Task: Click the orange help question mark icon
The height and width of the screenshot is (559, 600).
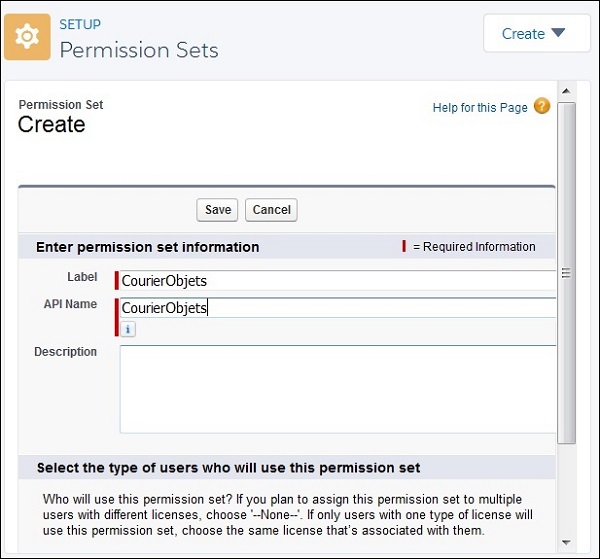Action: click(x=542, y=107)
